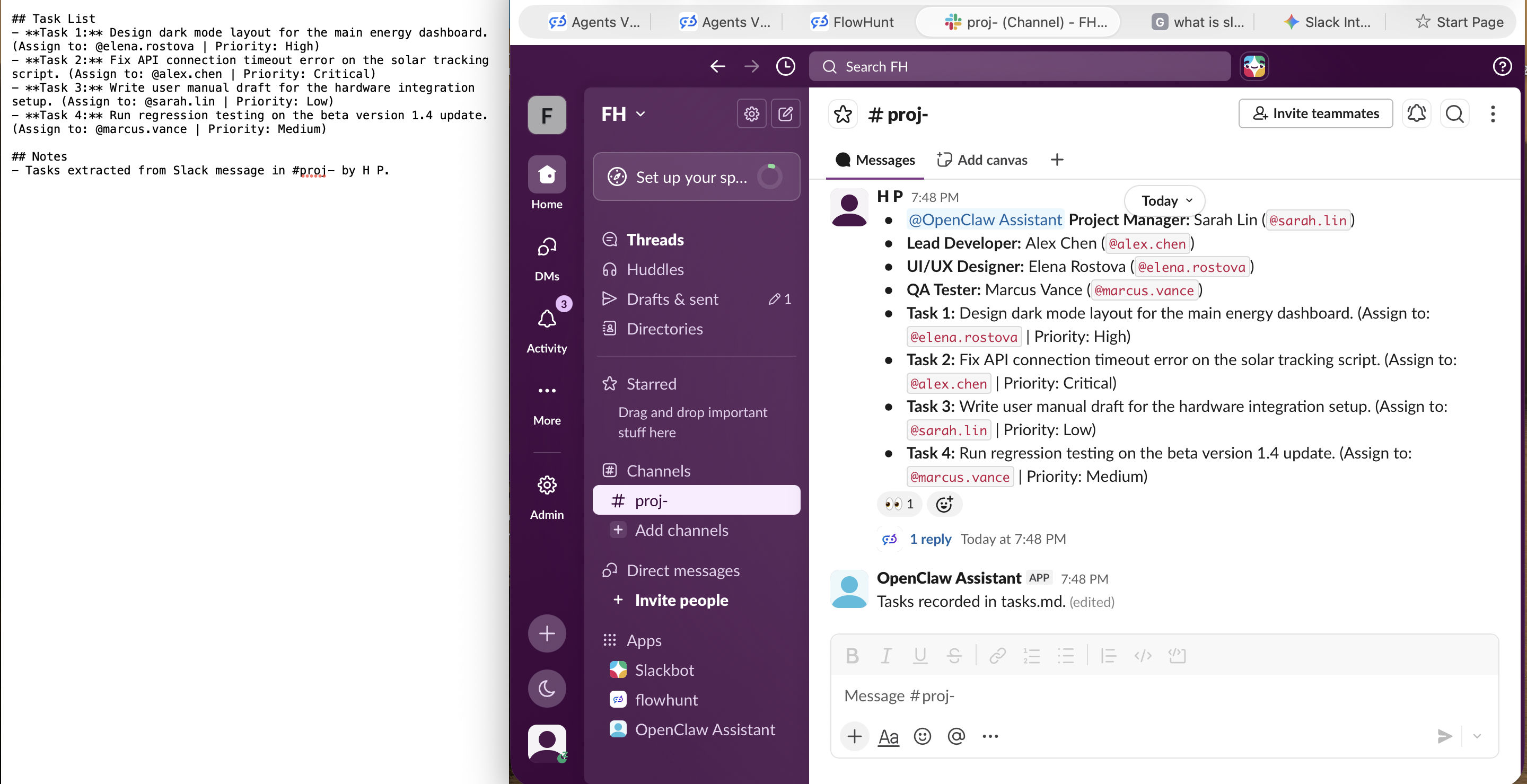Open Home in the Slack sidebar
Image resolution: width=1527 pixels, height=784 pixels.
547,183
